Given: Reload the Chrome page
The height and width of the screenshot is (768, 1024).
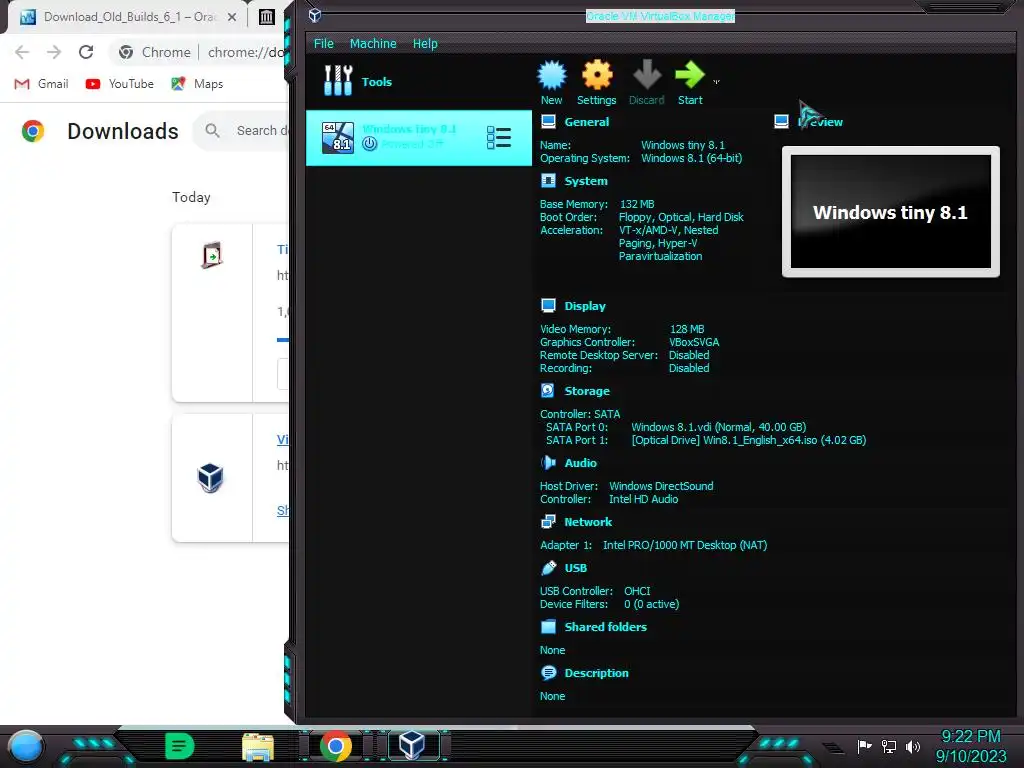Looking at the screenshot, I should [86, 52].
